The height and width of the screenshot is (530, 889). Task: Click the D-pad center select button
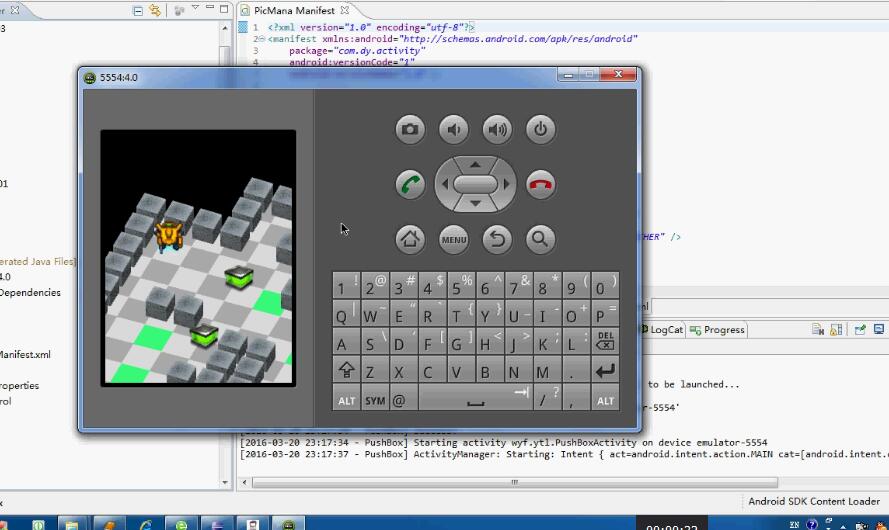pyautogui.click(x=475, y=184)
